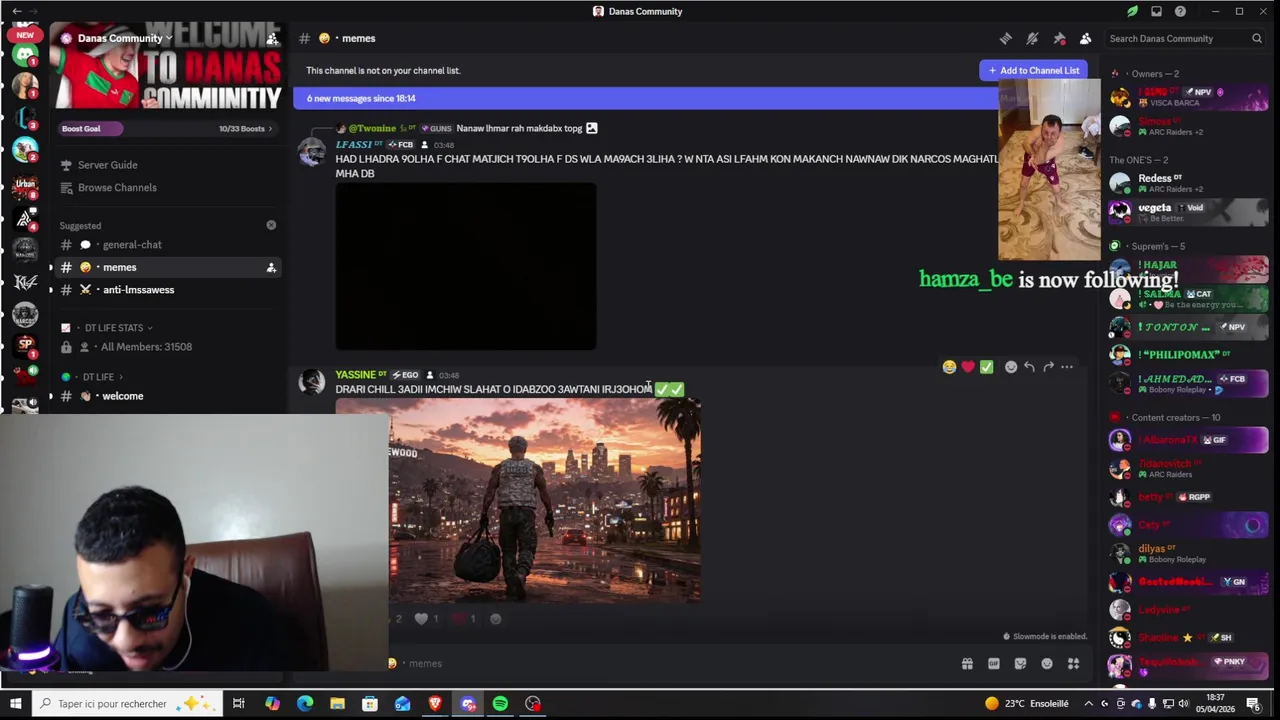Image resolution: width=1280 pixels, height=720 pixels.
Task: Click the search magnifier icon
Action: pos(1257,38)
